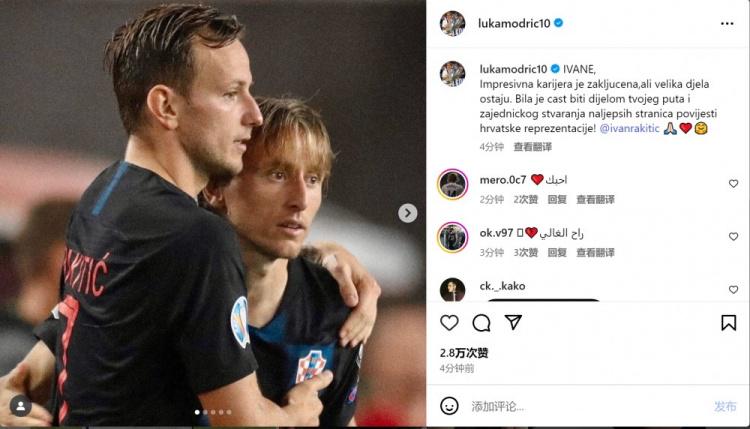Open mero.0c7's profile avatar
The height and width of the screenshot is (429, 750).
tap(452, 184)
